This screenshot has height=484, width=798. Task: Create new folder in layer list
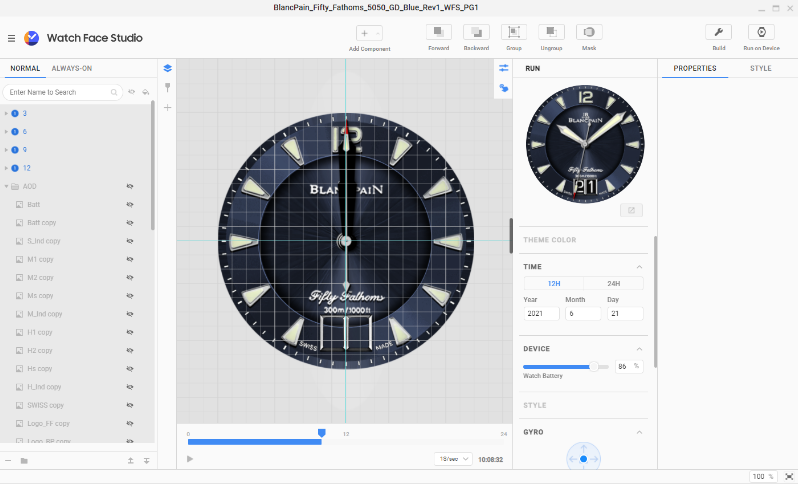click(x=24, y=461)
